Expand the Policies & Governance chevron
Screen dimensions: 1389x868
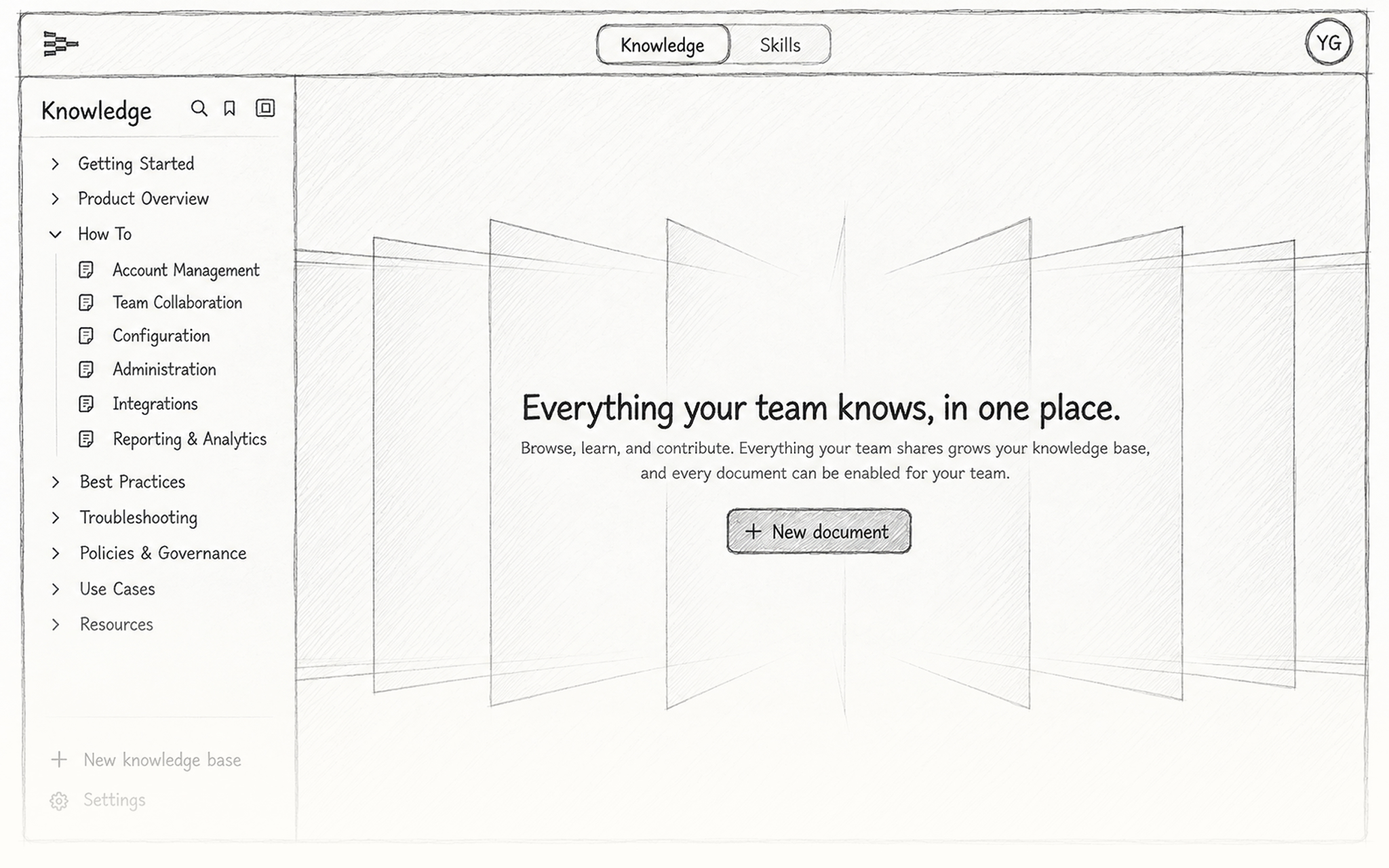56,554
